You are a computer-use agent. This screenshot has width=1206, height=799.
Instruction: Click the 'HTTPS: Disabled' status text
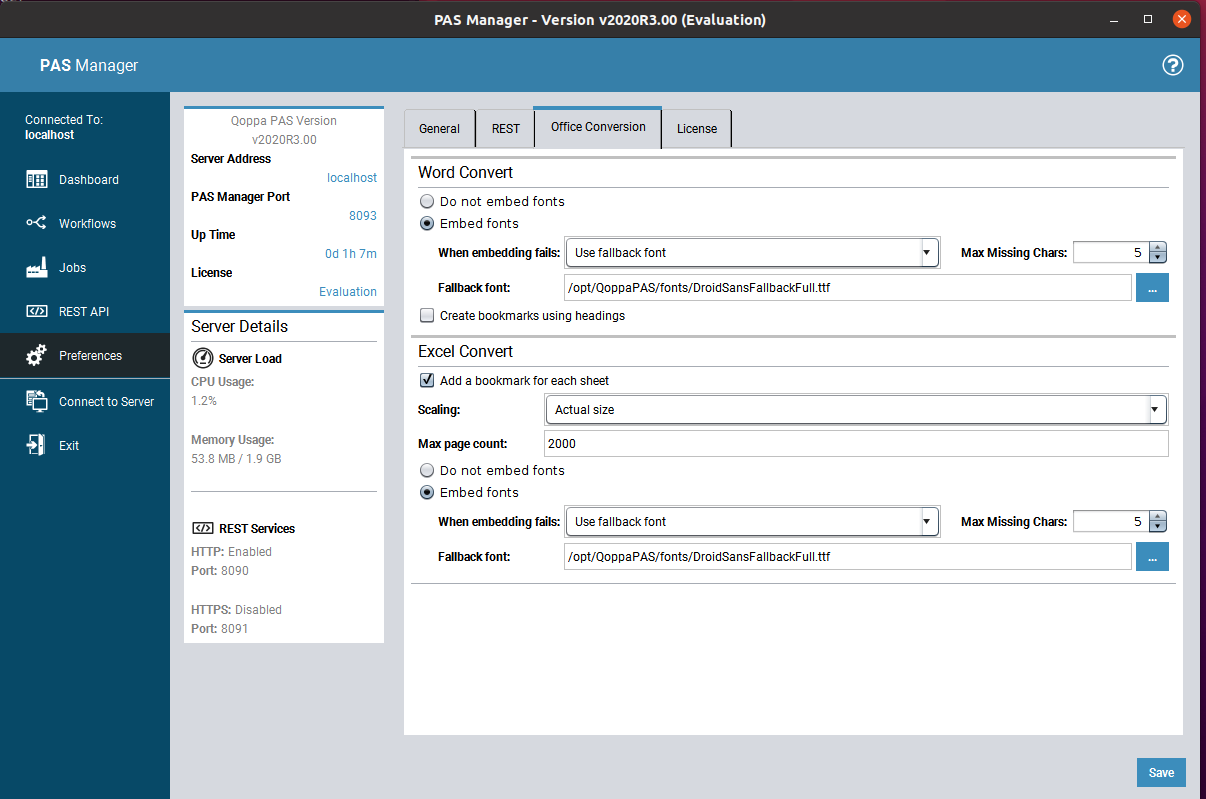click(236, 609)
